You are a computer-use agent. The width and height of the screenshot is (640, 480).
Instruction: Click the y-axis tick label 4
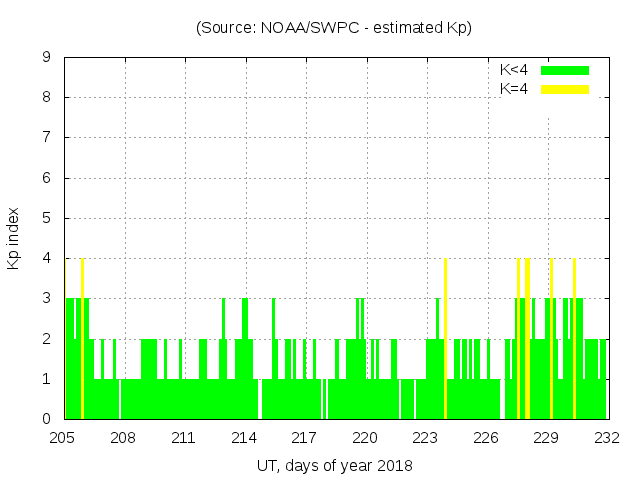[47, 259]
